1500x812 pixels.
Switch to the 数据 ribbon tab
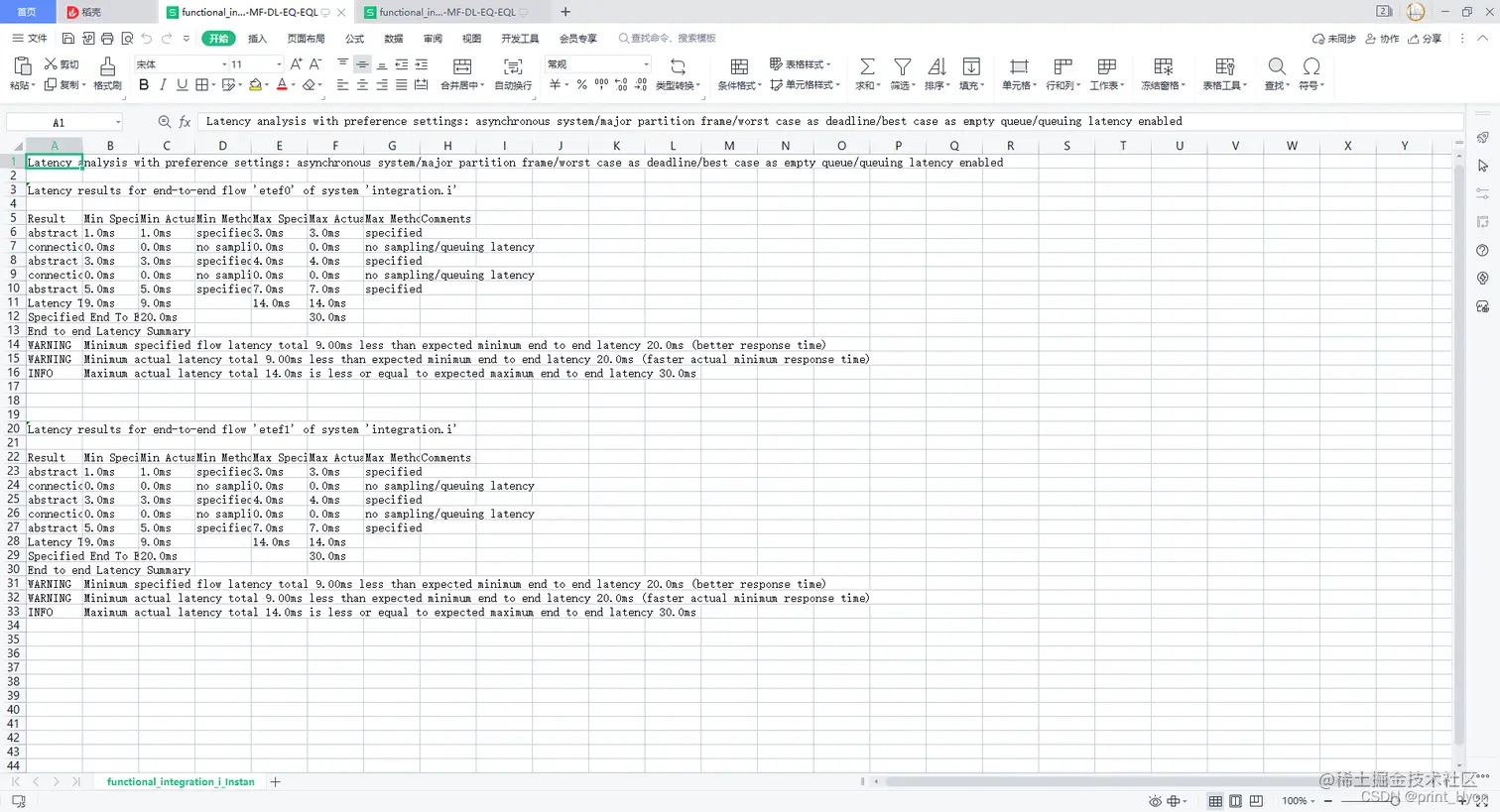pyautogui.click(x=394, y=39)
